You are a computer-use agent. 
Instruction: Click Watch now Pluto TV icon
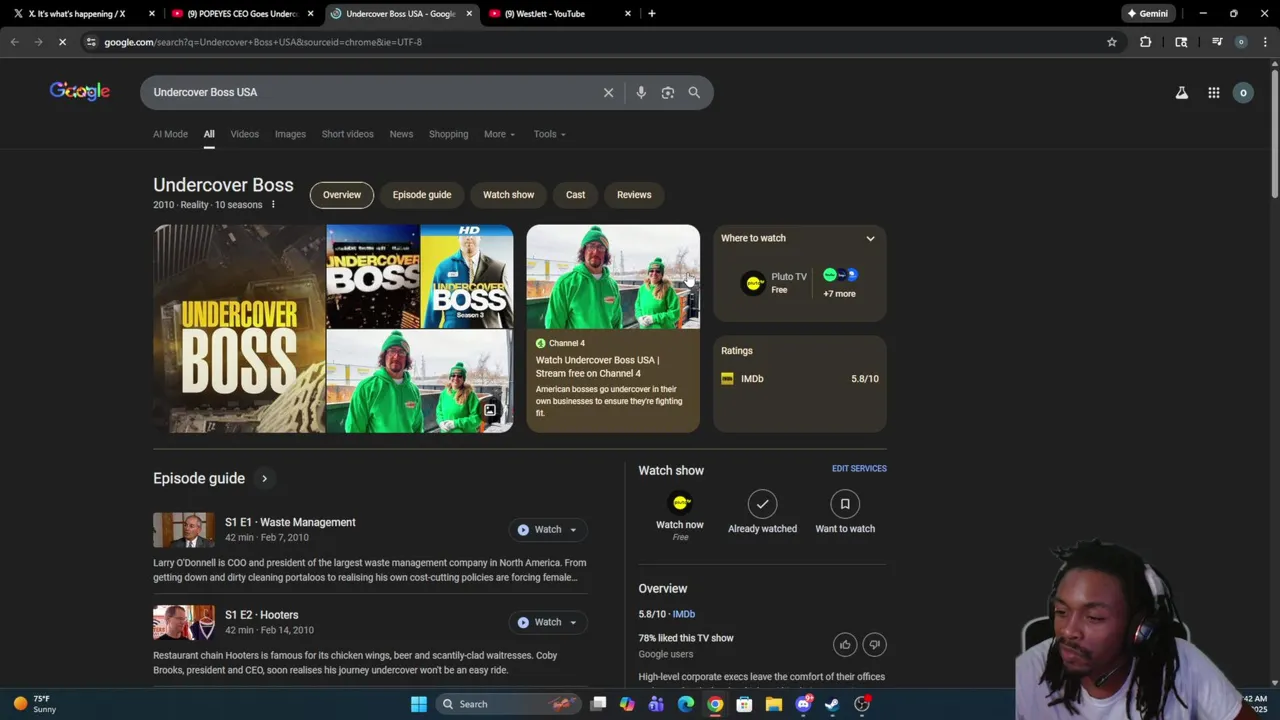(680, 503)
